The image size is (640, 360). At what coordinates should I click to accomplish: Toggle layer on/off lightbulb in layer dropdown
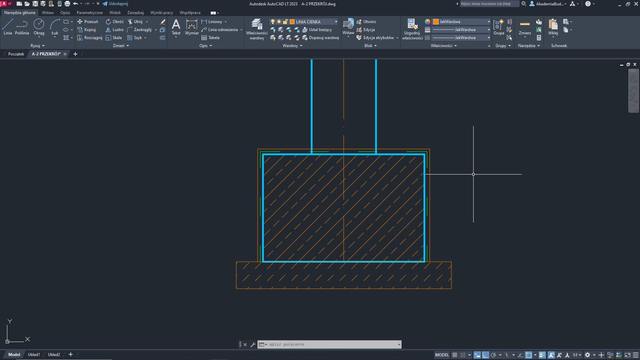coord(273,22)
